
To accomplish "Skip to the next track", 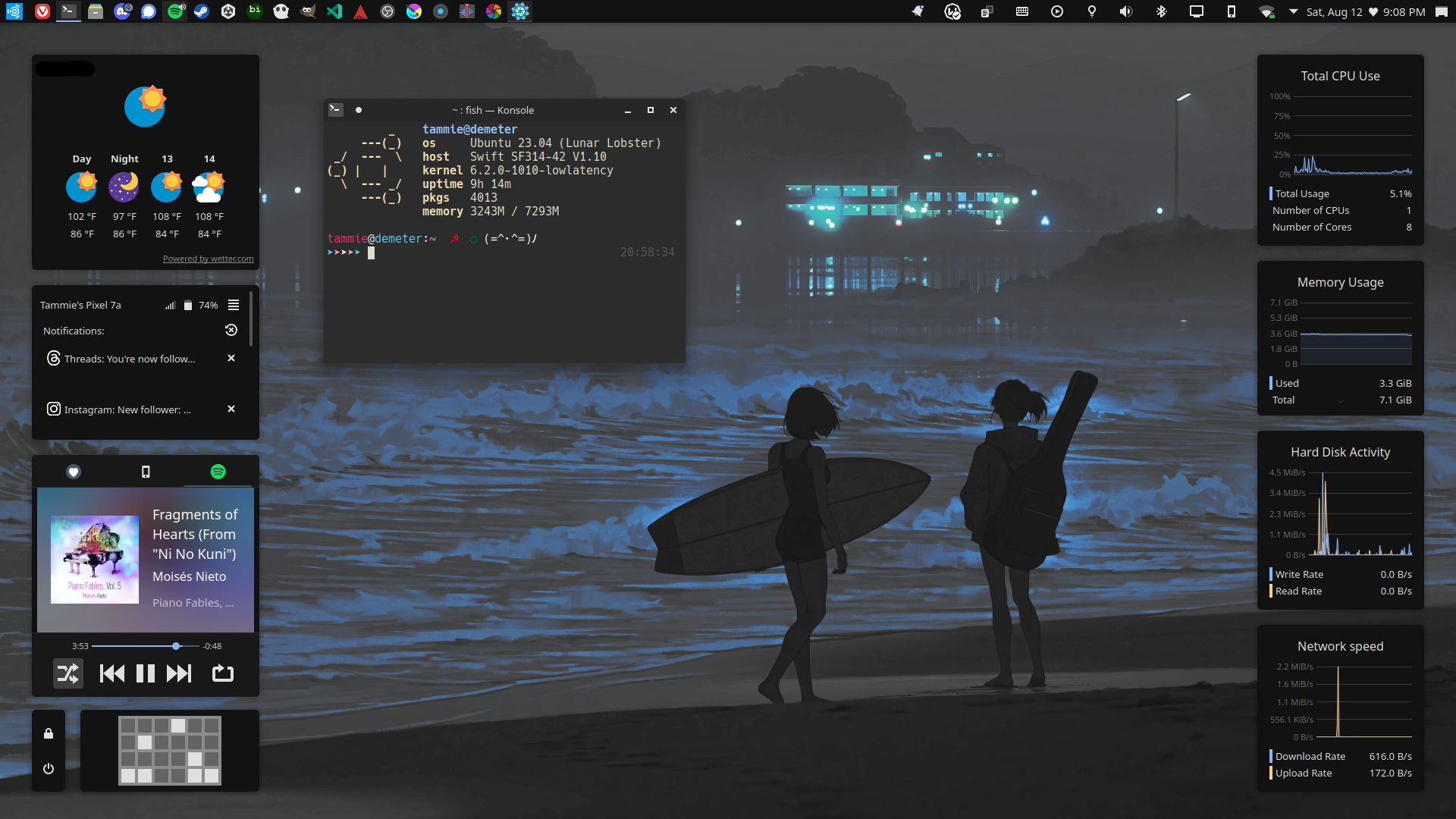I will click(179, 673).
